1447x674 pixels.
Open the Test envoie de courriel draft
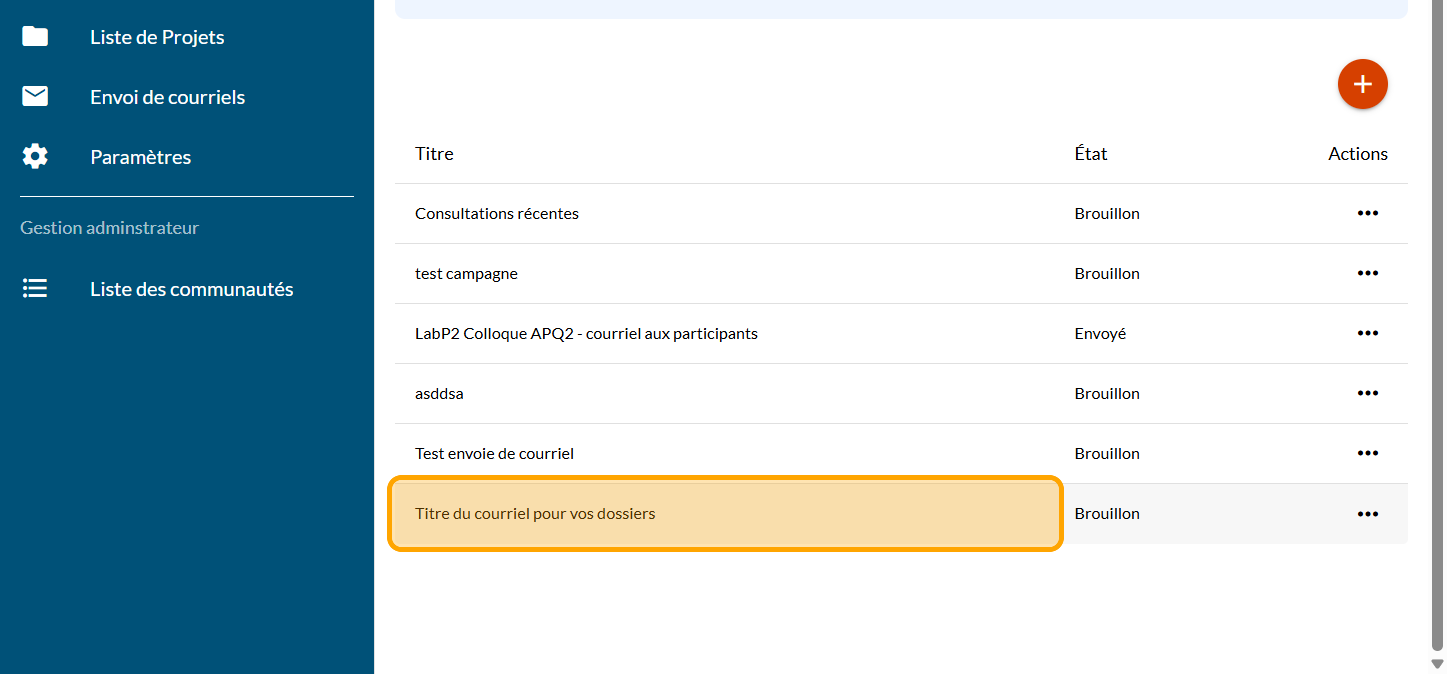pyautogui.click(x=494, y=453)
